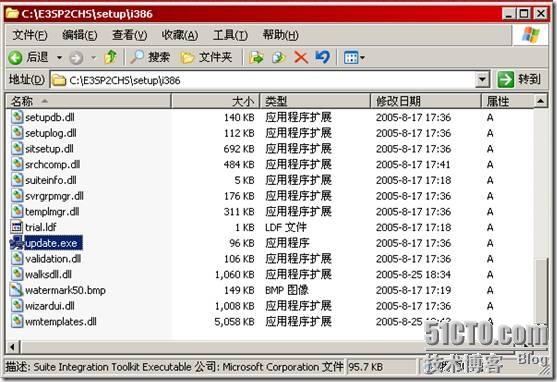Select the sitsetup.dll file icon
This screenshot has height=382, width=557.
click(17, 148)
